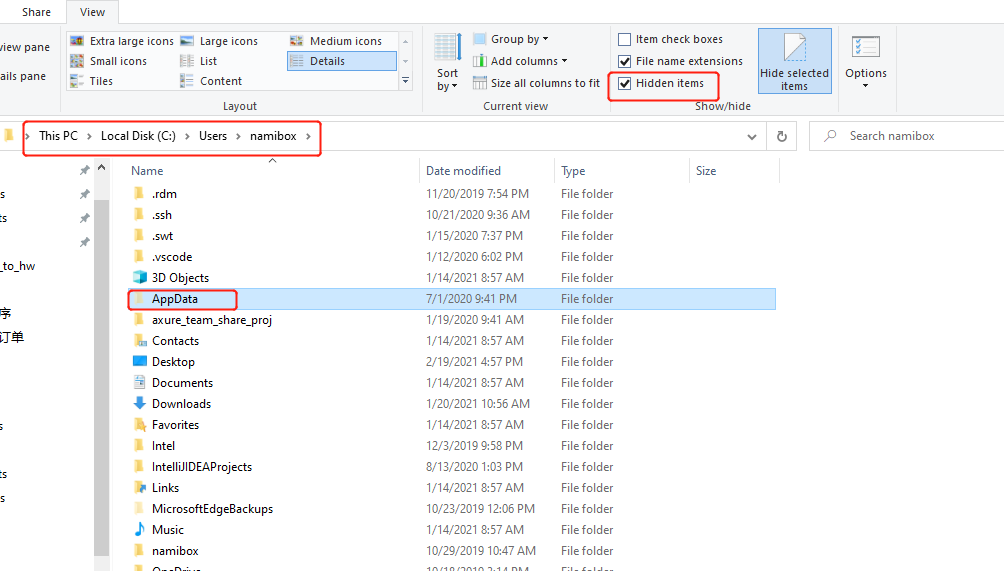Select the Contacts folder icon
The width and height of the screenshot is (1004, 571).
tap(140, 341)
